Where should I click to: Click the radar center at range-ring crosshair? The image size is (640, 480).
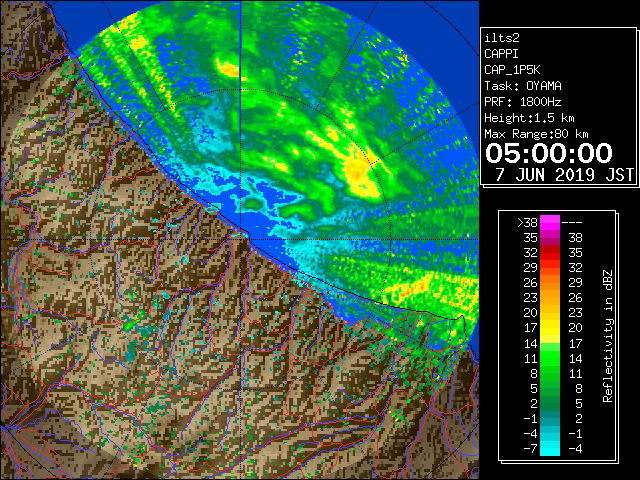(241, 239)
